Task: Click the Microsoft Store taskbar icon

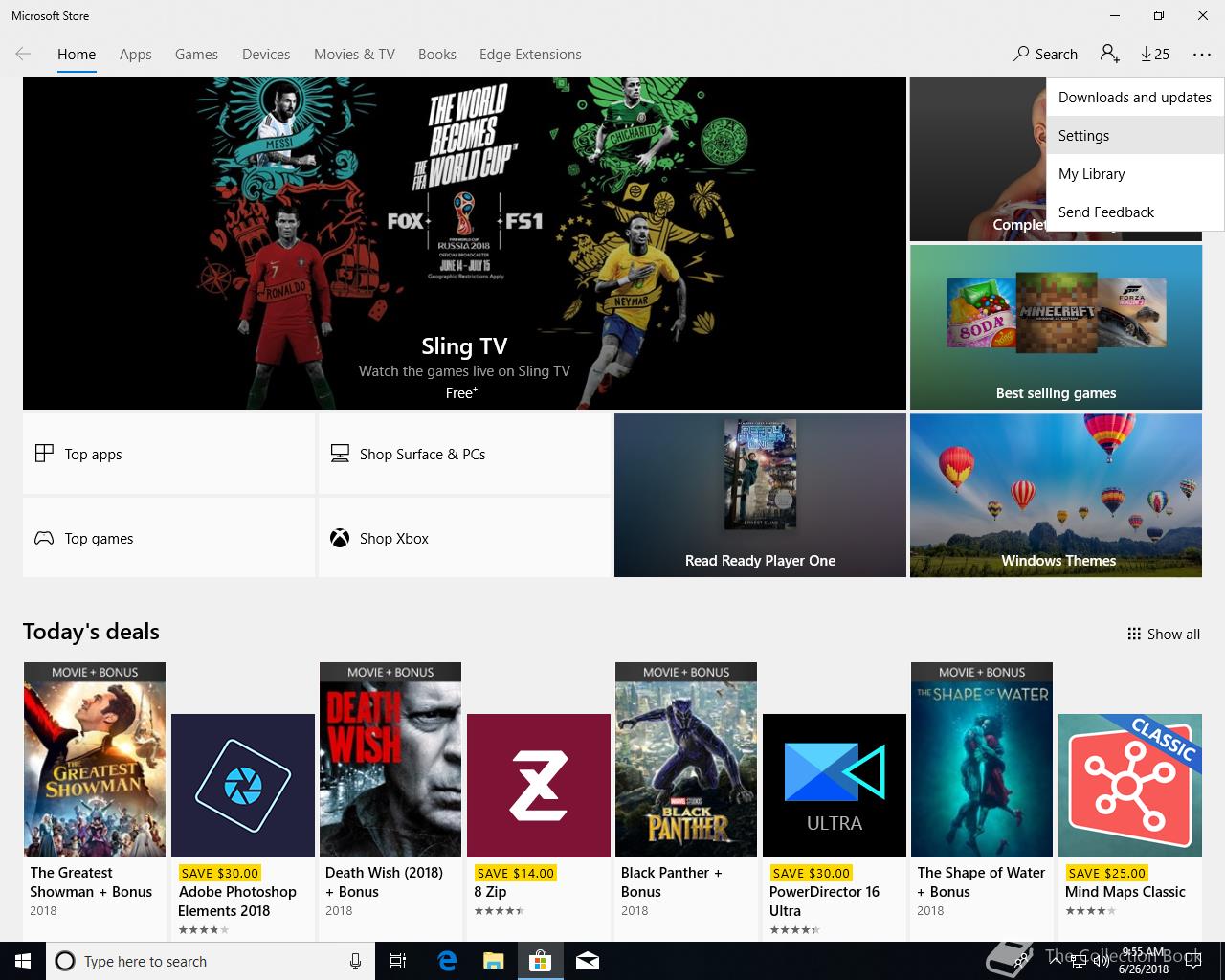Action: pos(541,961)
